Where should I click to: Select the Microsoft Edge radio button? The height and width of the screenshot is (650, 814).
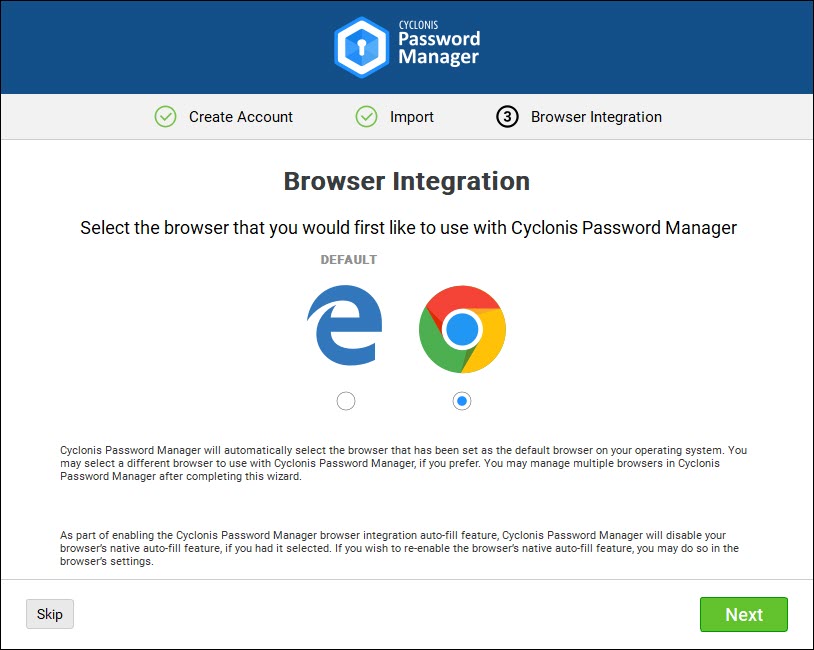(346, 401)
